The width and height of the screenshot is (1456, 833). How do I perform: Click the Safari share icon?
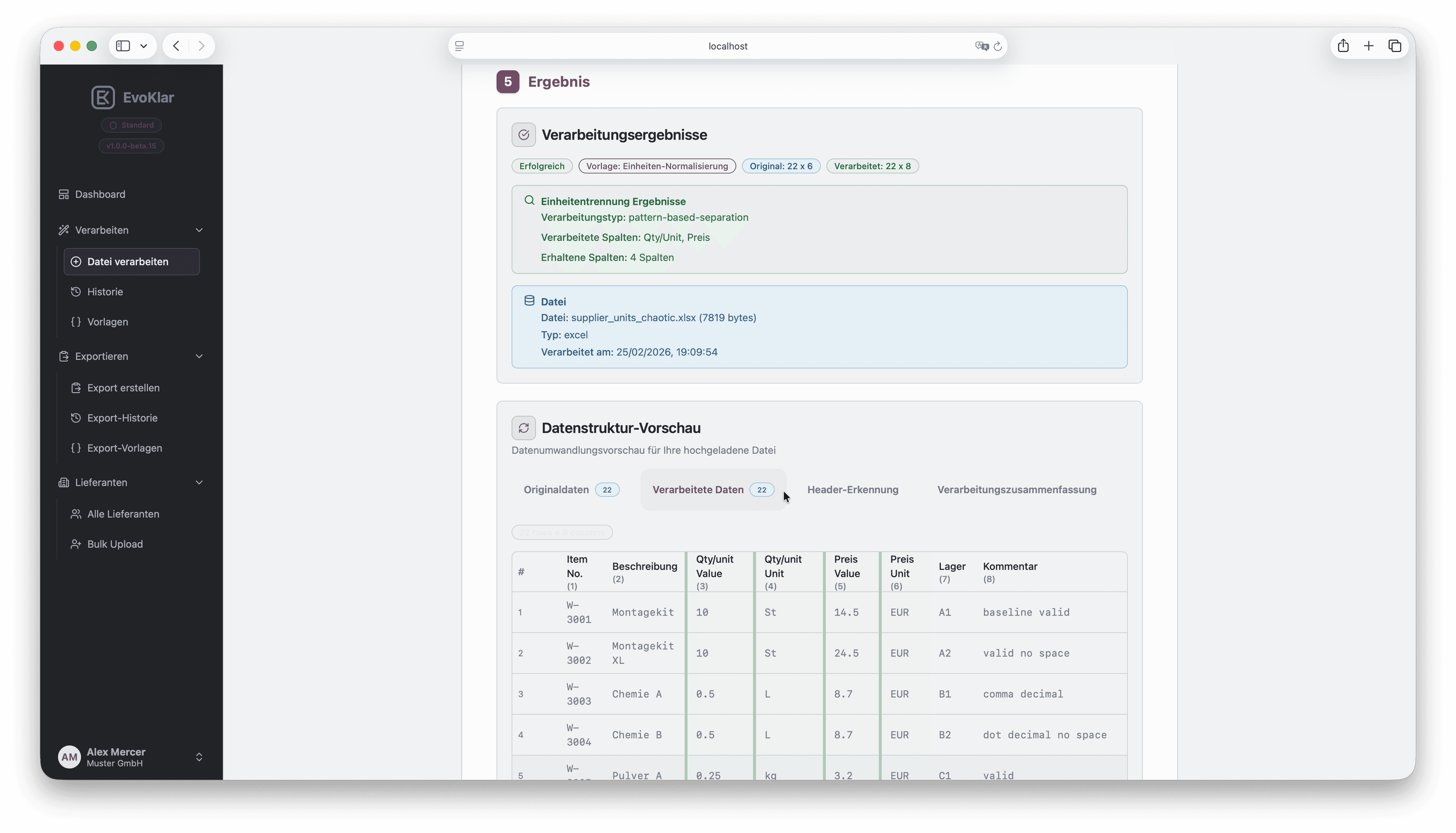pyautogui.click(x=1343, y=46)
